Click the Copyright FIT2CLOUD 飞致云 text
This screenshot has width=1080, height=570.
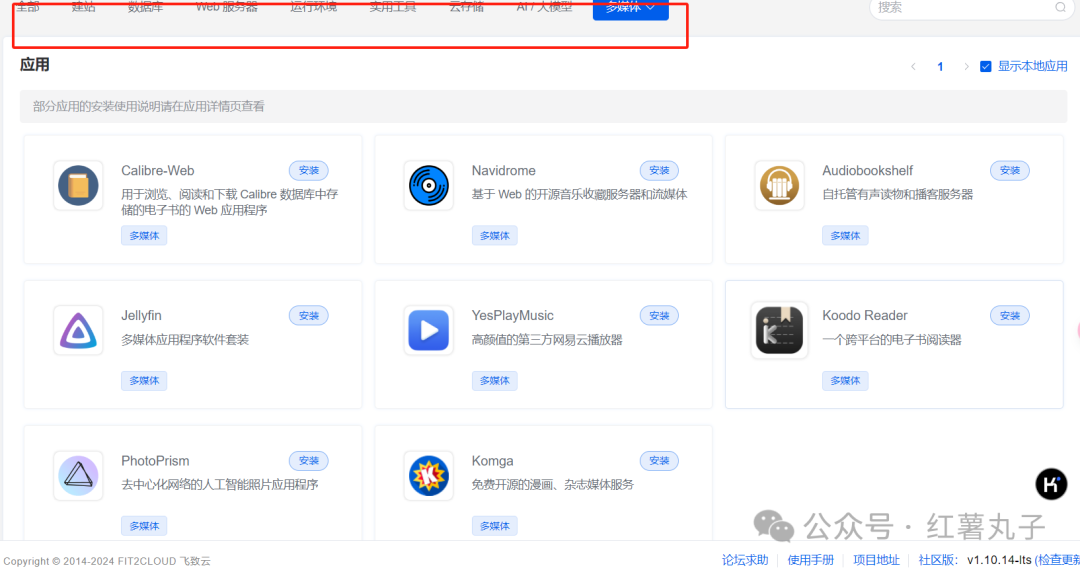pos(107,562)
